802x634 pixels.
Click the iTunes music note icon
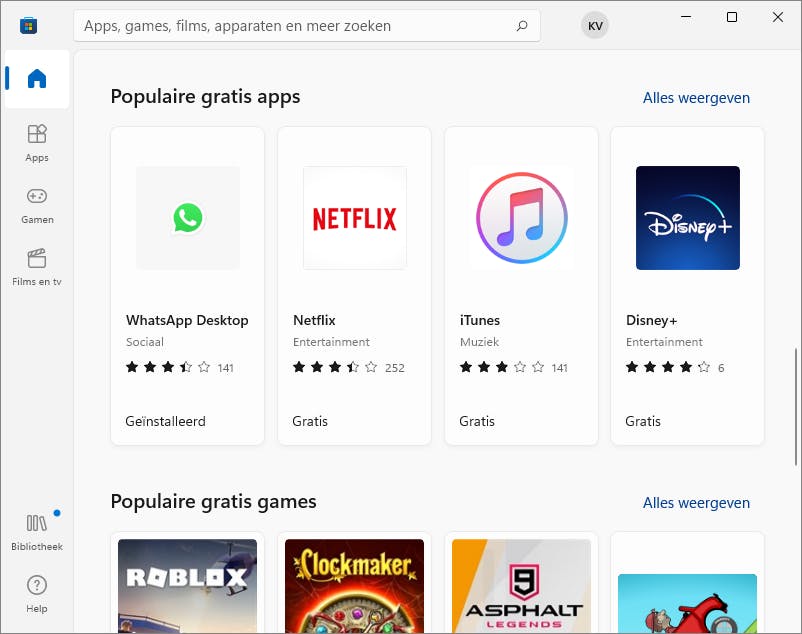(521, 218)
